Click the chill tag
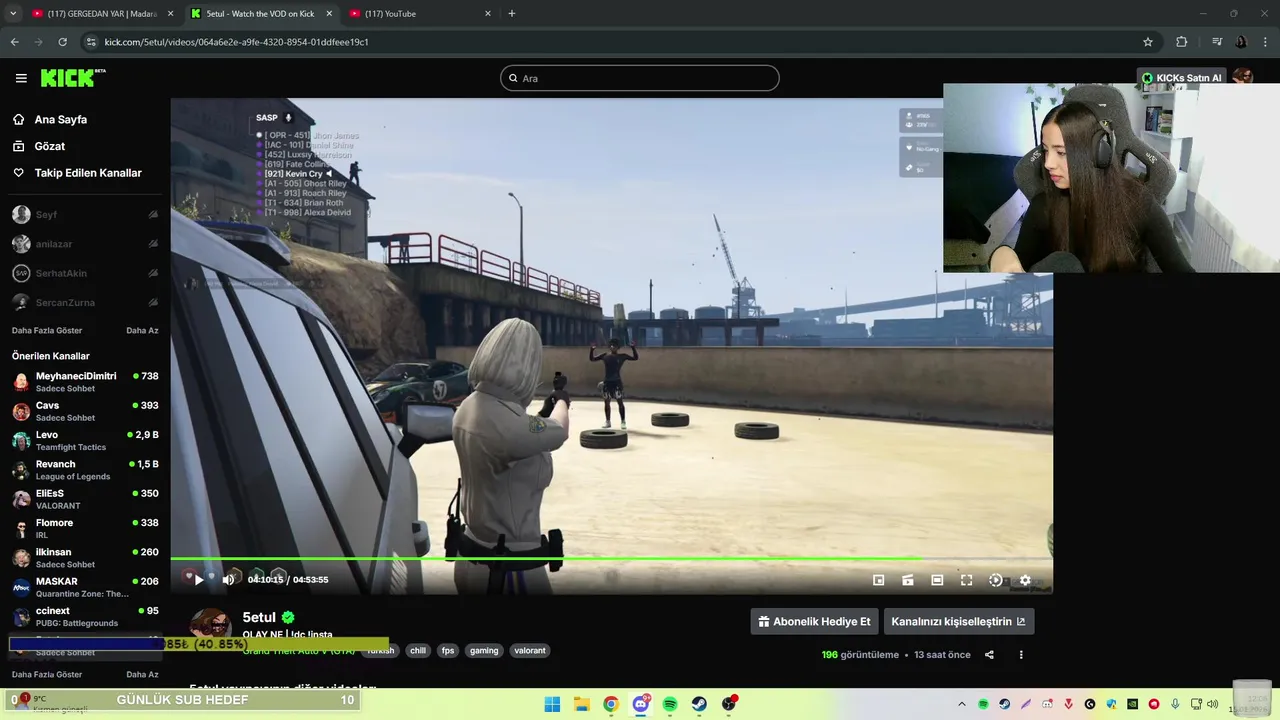Viewport: 1280px width, 720px height. pos(418,651)
